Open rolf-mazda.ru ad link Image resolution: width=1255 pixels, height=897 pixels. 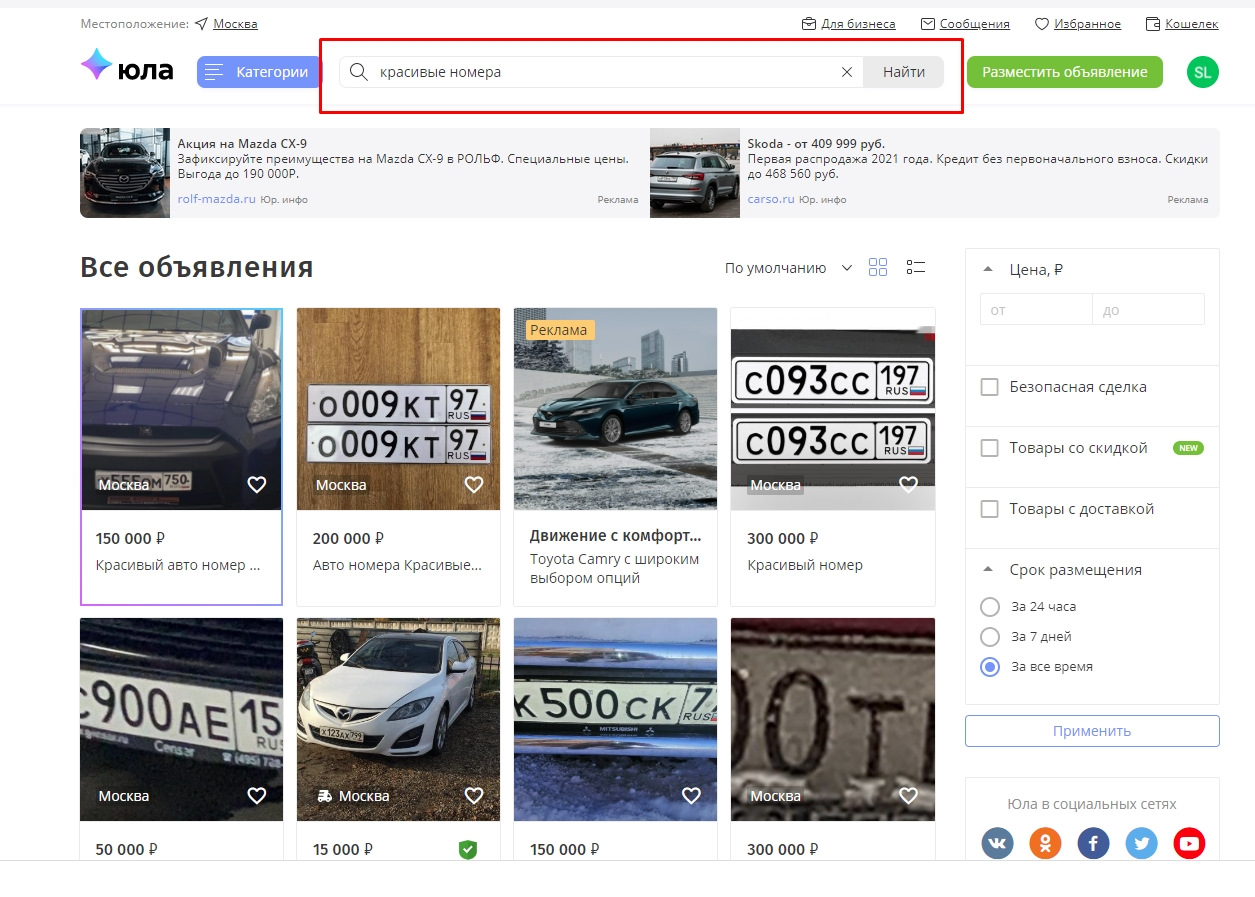click(x=217, y=199)
